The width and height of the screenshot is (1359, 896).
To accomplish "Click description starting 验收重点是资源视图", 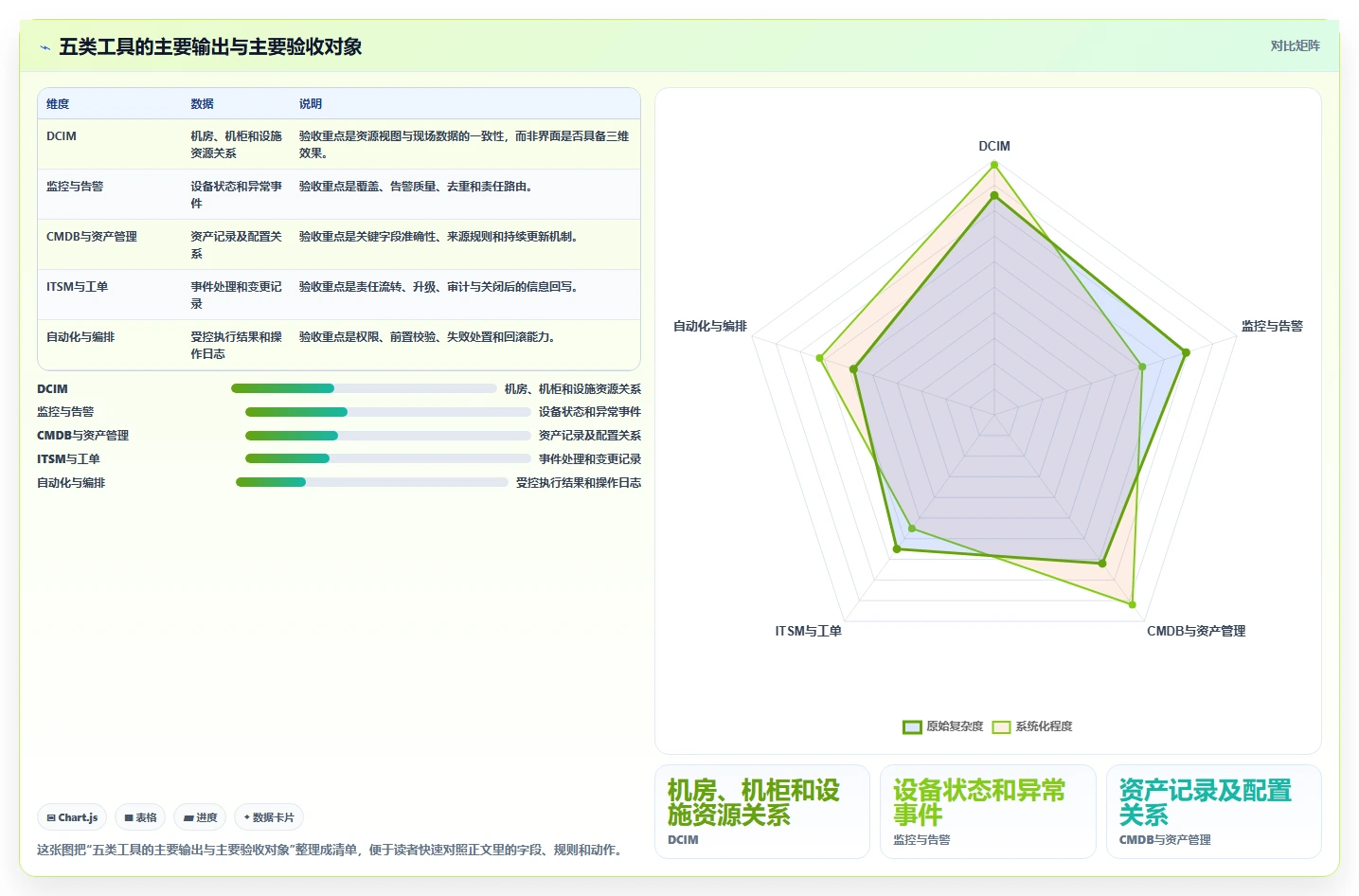I will (x=464, y=145).
